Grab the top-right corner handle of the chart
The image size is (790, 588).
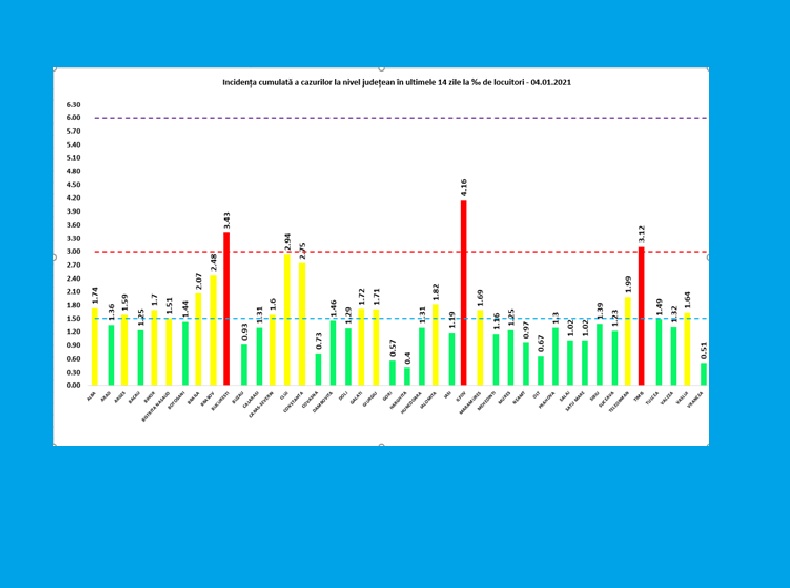708,68
